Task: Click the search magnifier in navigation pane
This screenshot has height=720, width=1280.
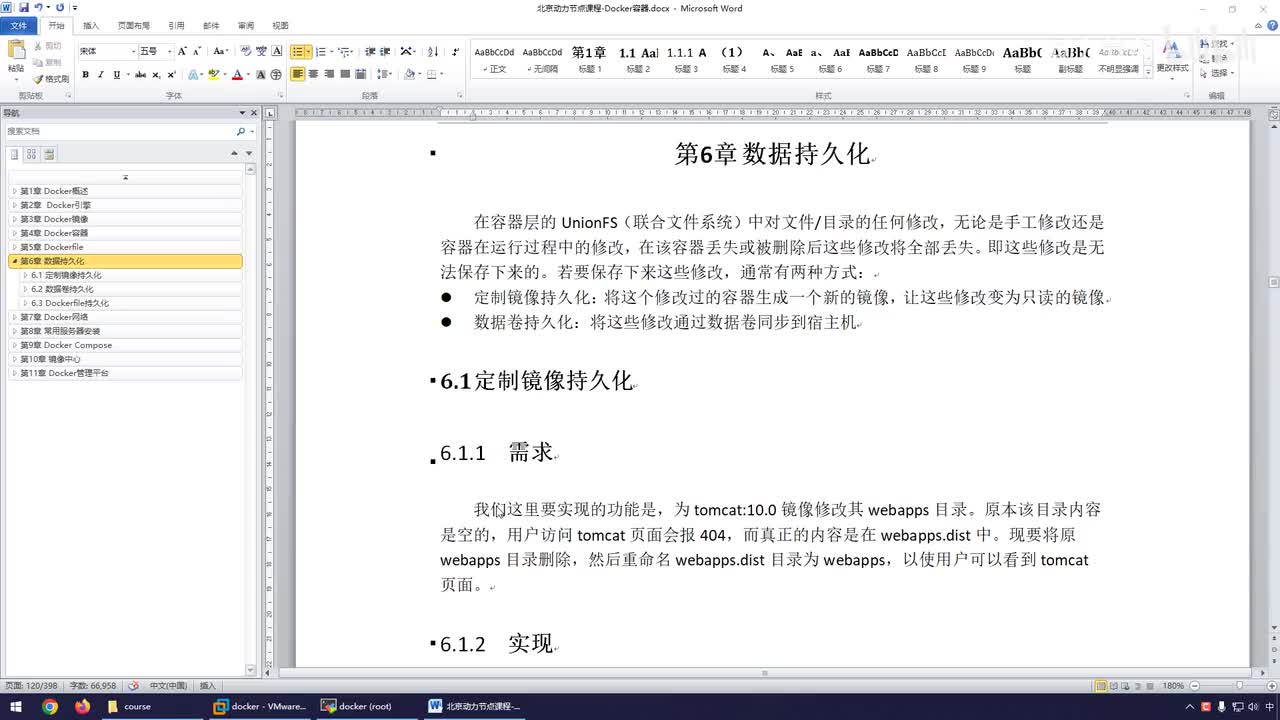Action: (240, 131)
